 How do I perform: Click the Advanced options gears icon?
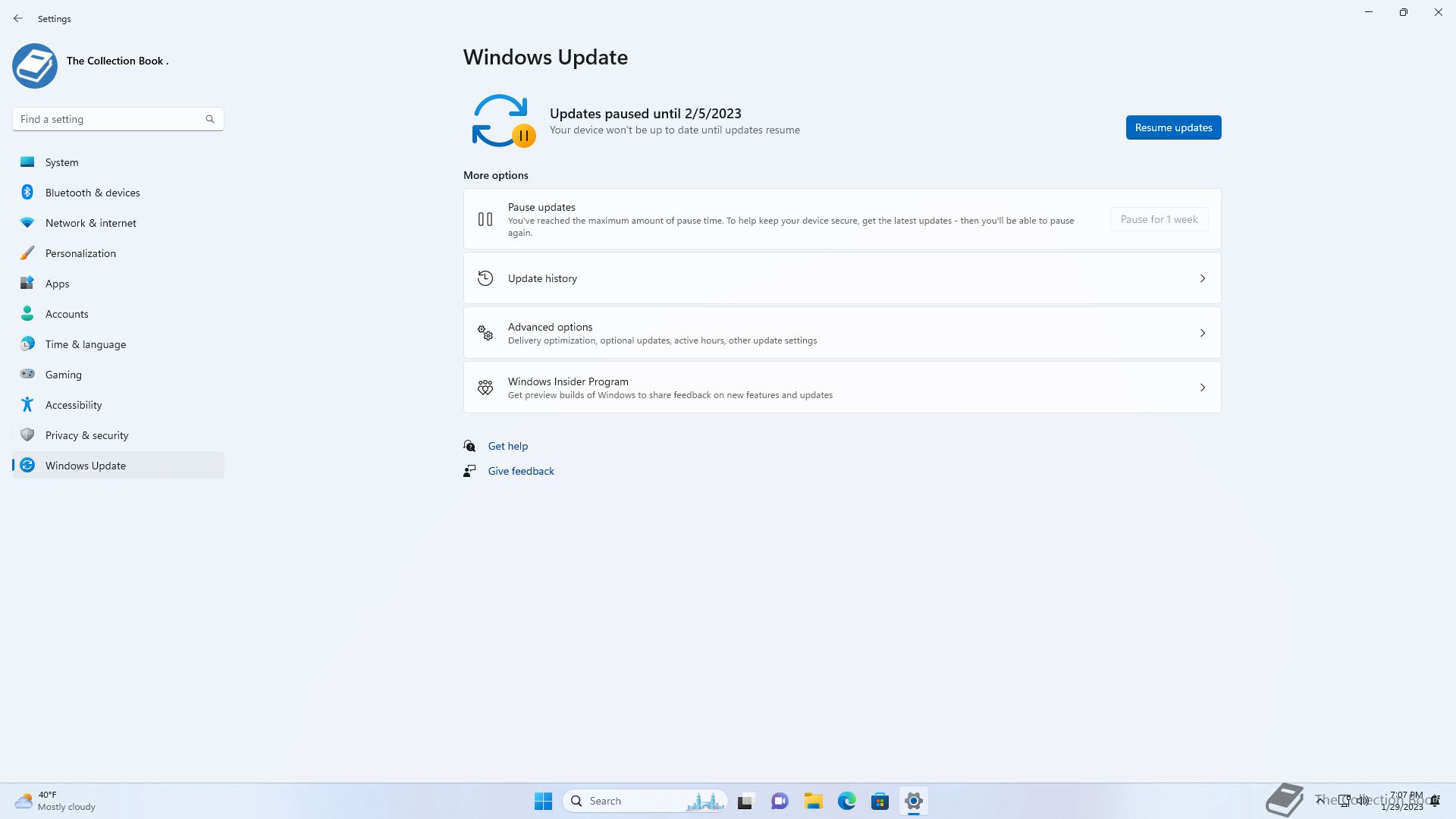coord(485,333)
